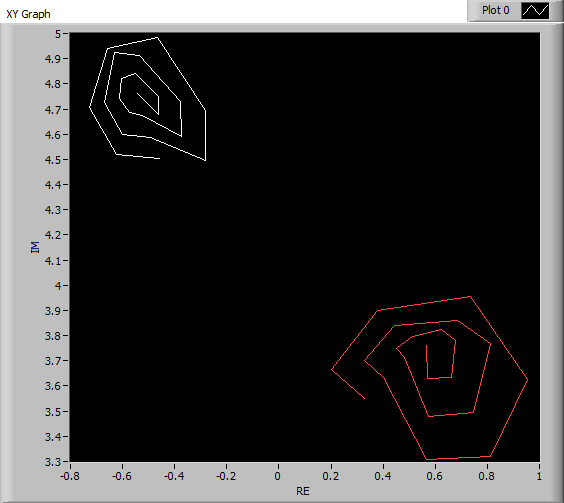
Task: Click the IM axis maximum value 5
Action: 58,34
